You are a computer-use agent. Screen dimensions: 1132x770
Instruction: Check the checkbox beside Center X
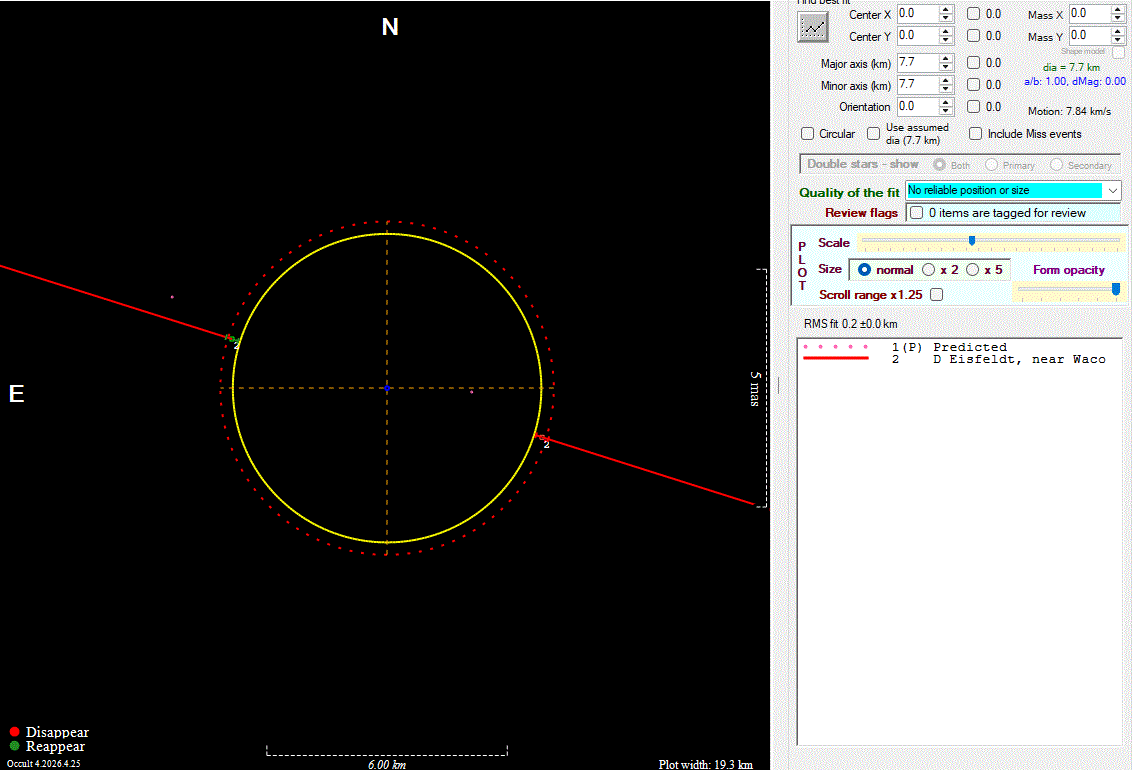[973, 14]
